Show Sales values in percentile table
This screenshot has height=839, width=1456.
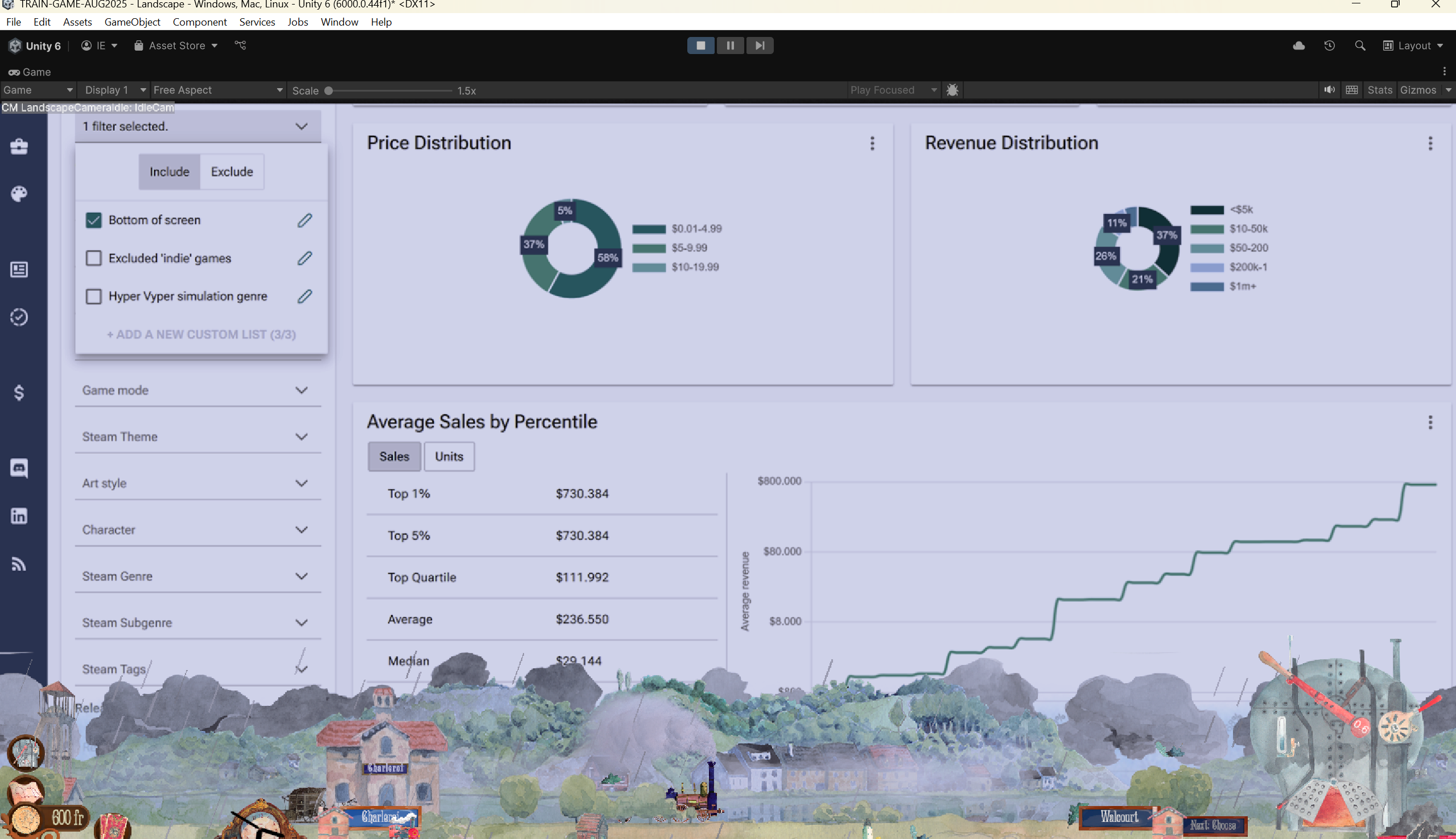click(394, 456)
